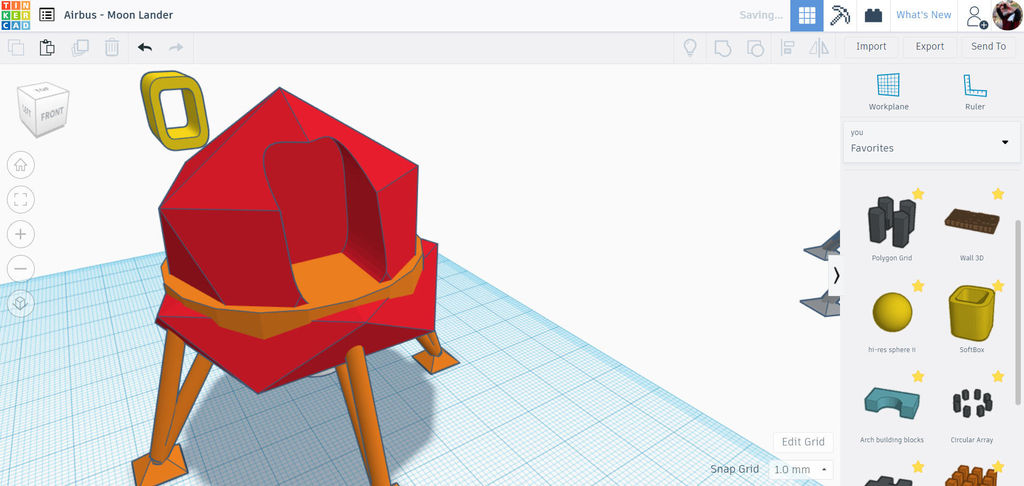This screenshot has height=486, width=1024.
Task: Click the Copy toolbar icon
Action: tap(16, 47)
